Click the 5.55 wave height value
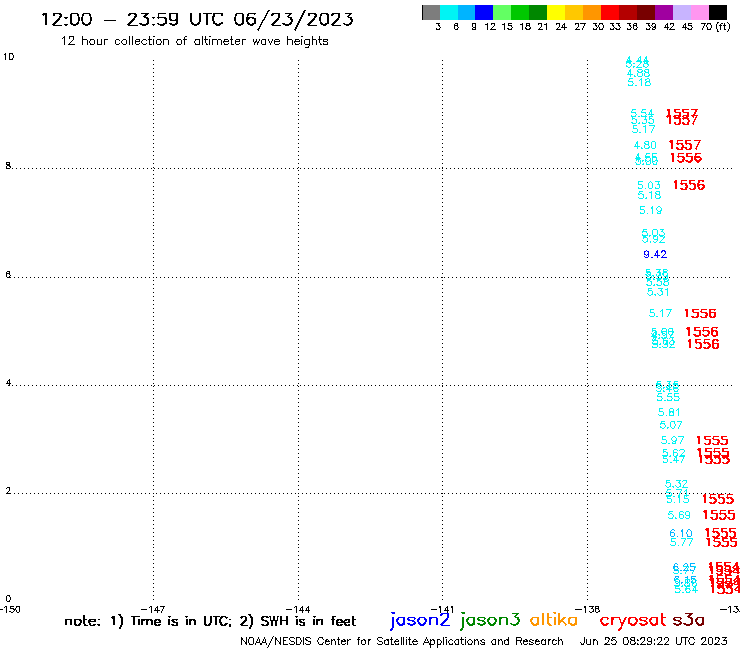 coord(668,397)
